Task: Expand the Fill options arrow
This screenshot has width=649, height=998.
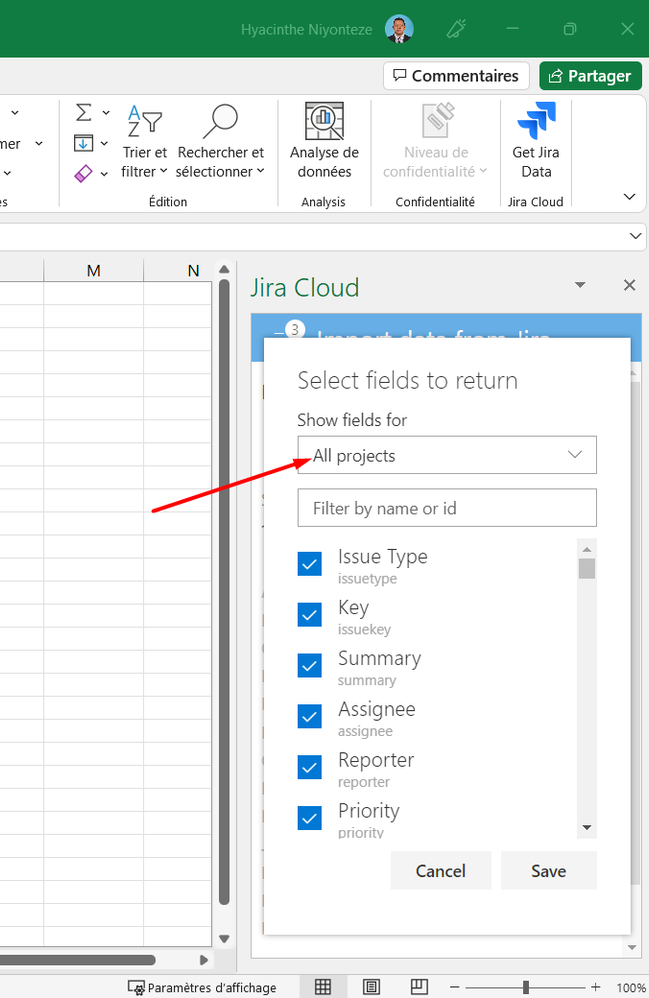Action: (104, 143)
